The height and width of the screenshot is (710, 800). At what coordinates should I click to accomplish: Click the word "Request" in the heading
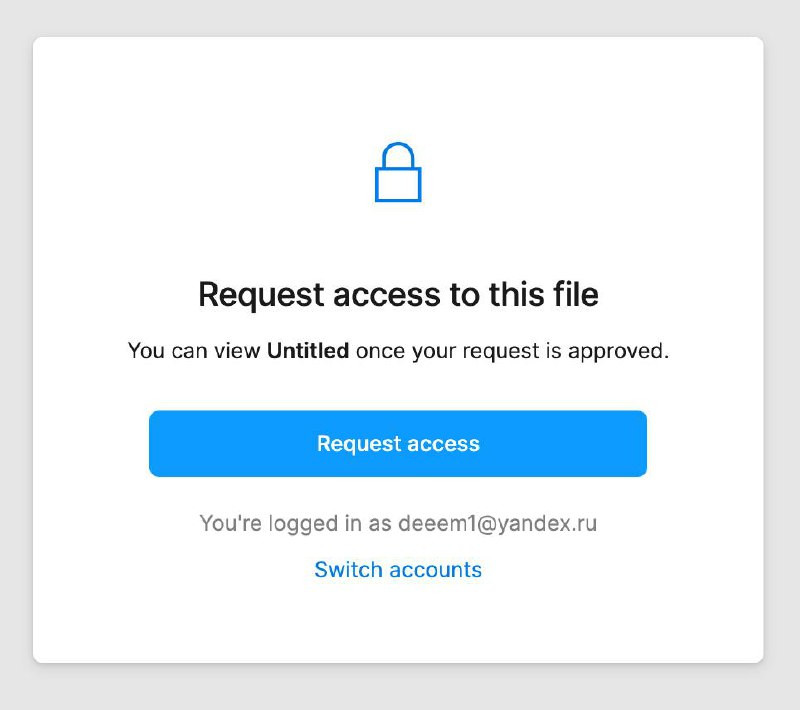pyautogui.click(x=261, y=295)
